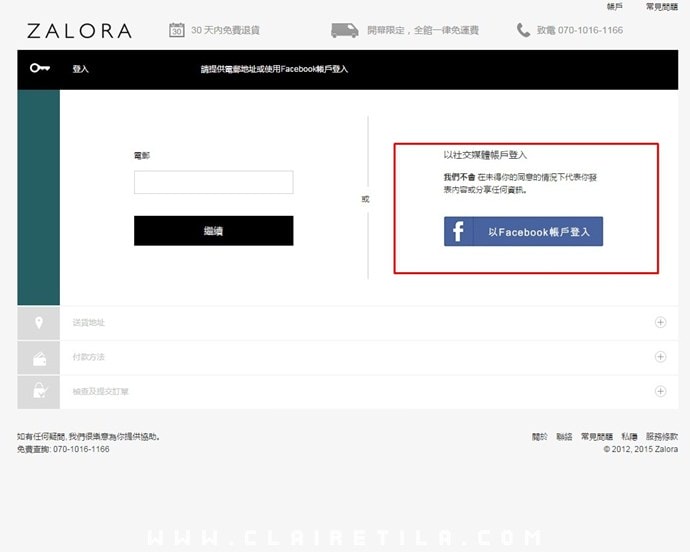Screen dimensions: 690x552
Task: Click the wallet 付款方法 icon
Action: tap(40, 359)
